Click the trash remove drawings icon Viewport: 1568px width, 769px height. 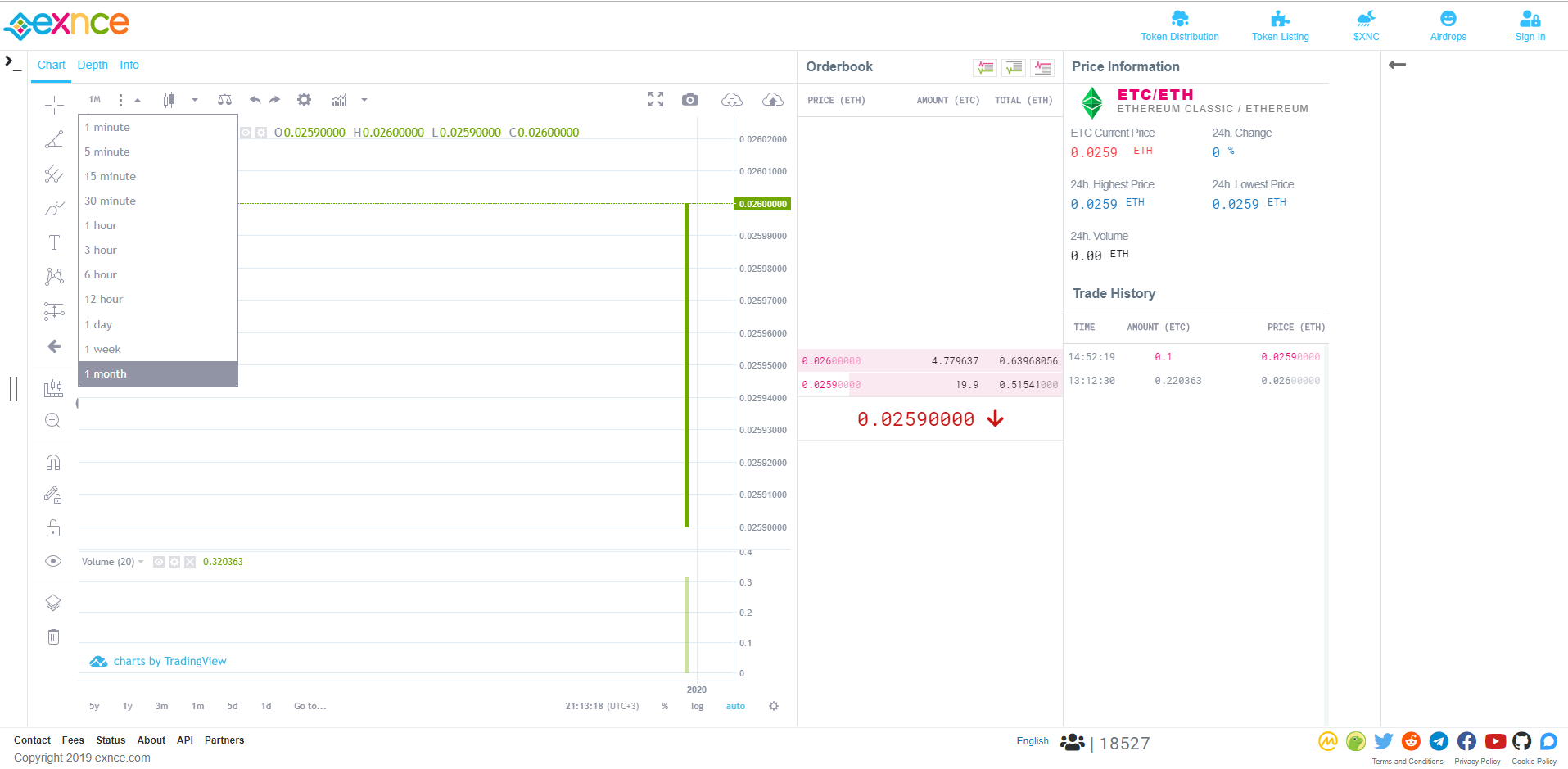click(53, 636)
